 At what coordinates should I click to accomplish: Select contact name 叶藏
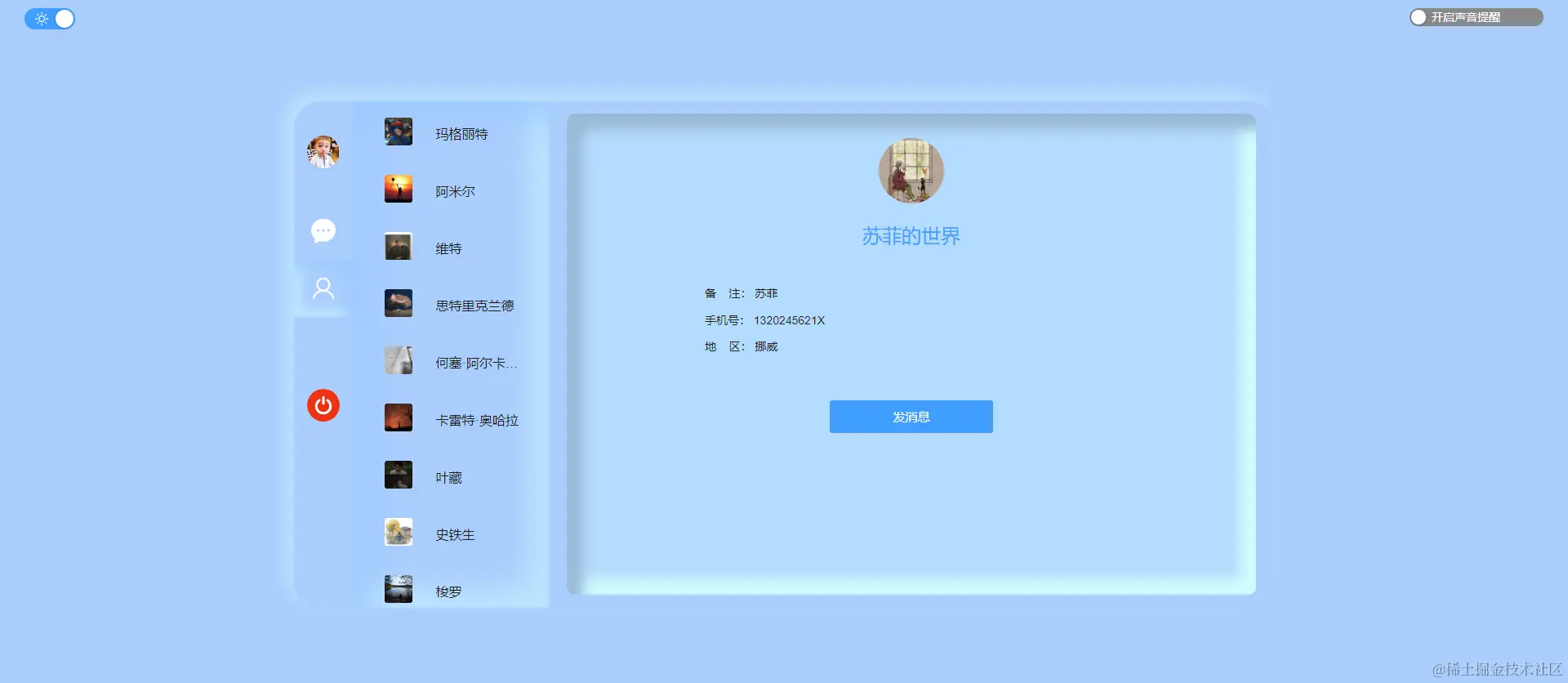tap(448, 477)
